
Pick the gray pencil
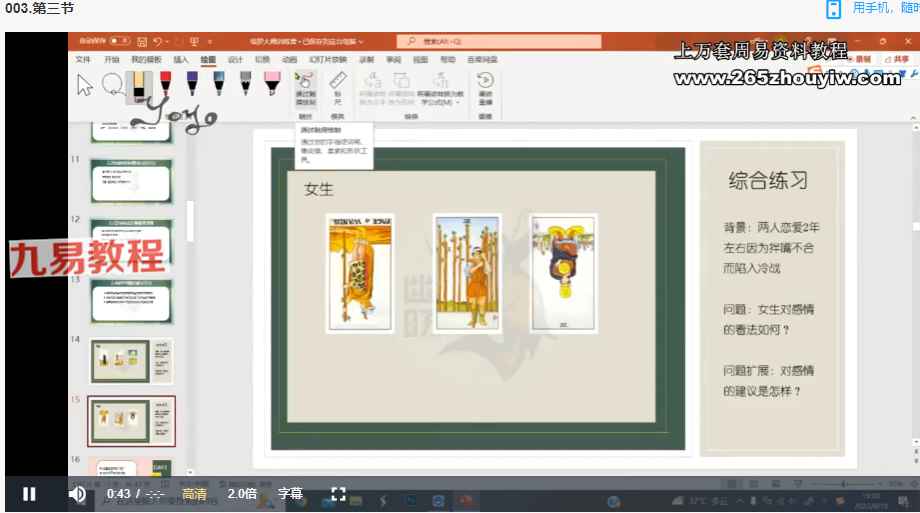point(245,83)
